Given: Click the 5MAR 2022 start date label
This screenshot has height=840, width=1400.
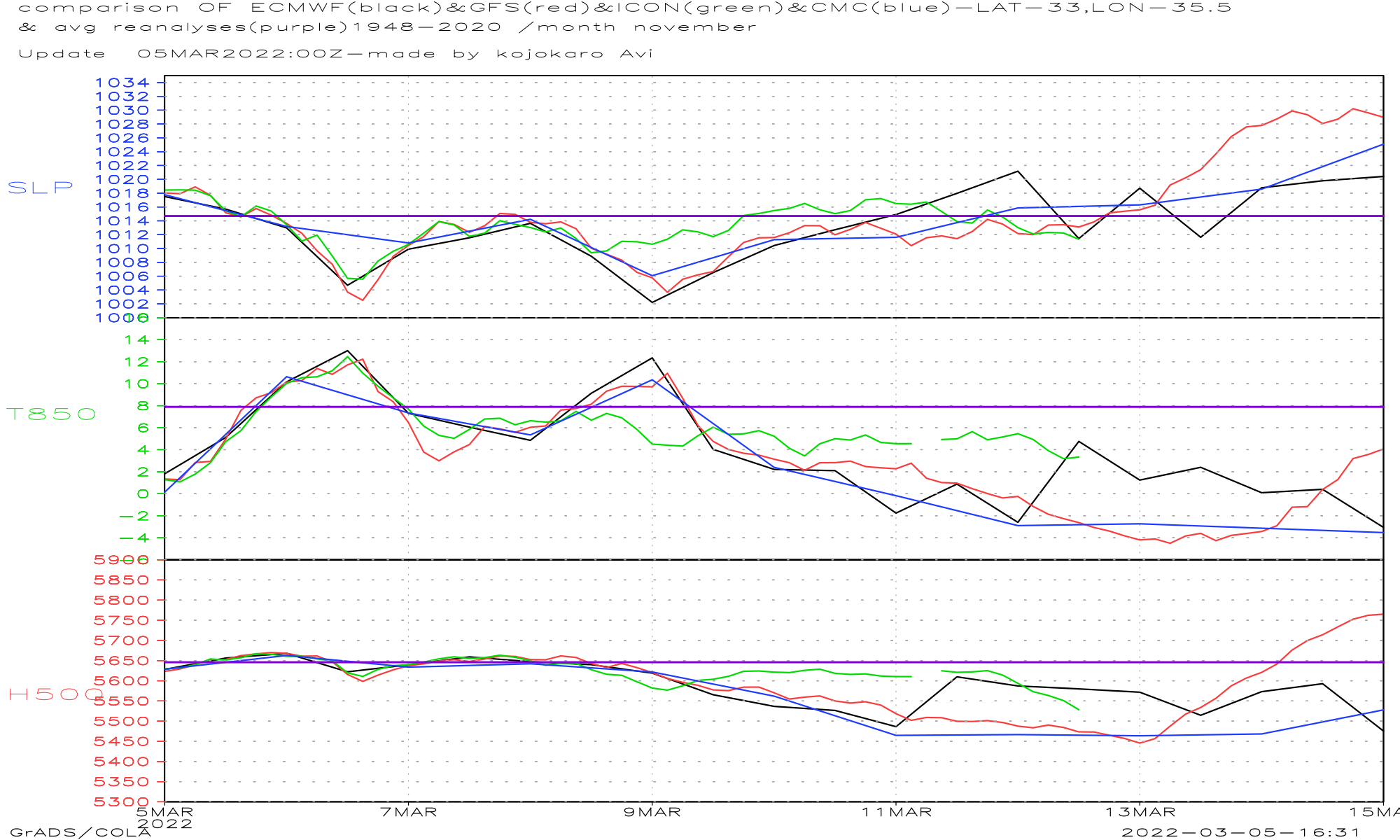Looking at the screenshot, I should [164, 817].
